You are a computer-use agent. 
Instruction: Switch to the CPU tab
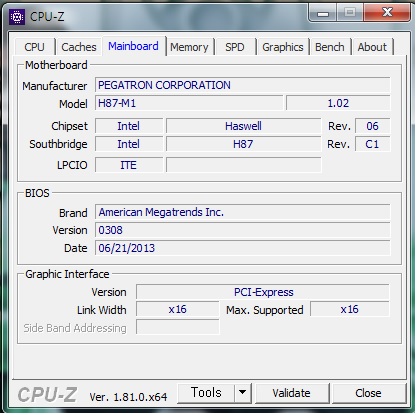[34, 47]
